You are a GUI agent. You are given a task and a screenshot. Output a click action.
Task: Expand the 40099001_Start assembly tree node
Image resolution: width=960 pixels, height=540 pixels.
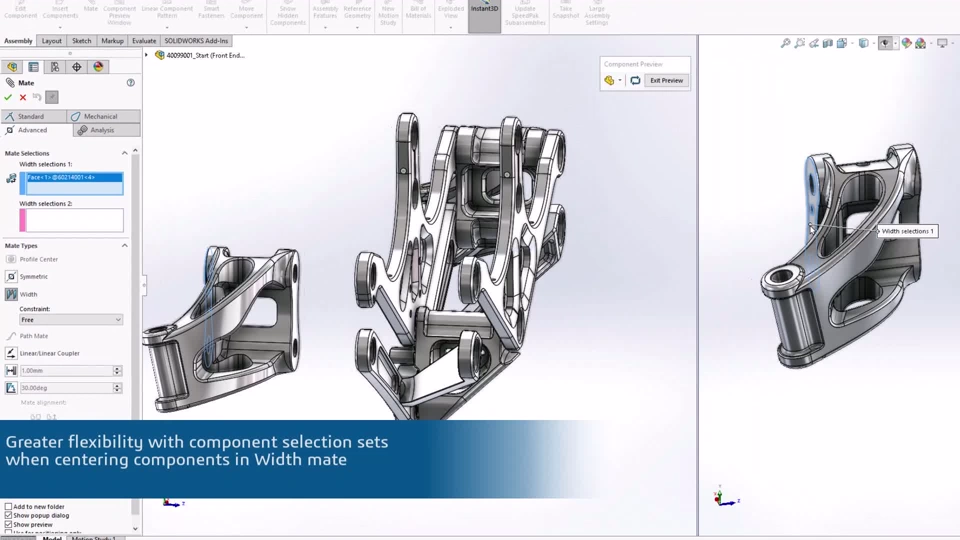146,55
